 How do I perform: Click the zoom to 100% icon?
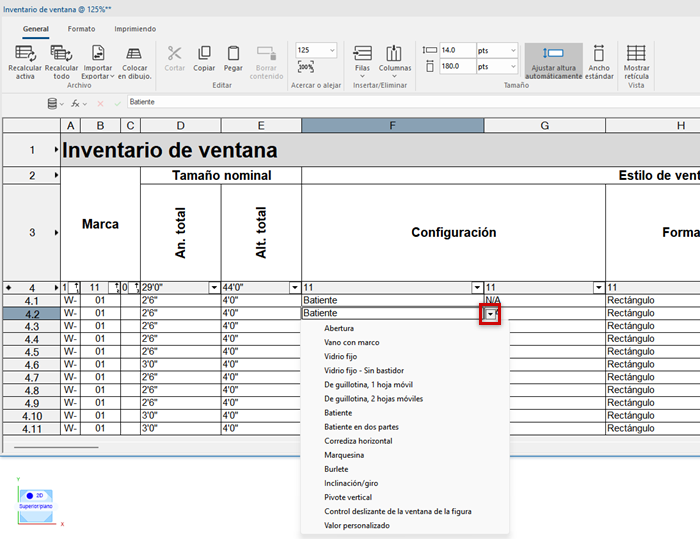point(306,67)
